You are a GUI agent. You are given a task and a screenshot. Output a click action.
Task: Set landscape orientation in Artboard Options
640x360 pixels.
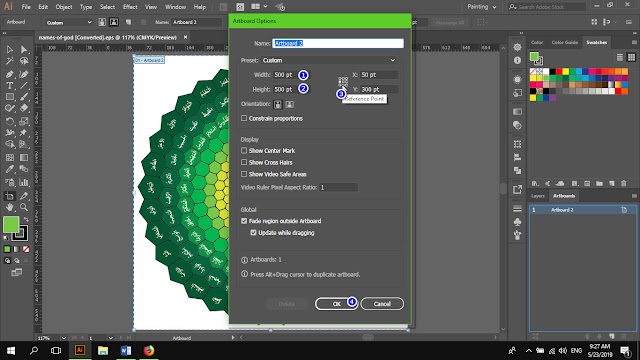tap(289, 104)
